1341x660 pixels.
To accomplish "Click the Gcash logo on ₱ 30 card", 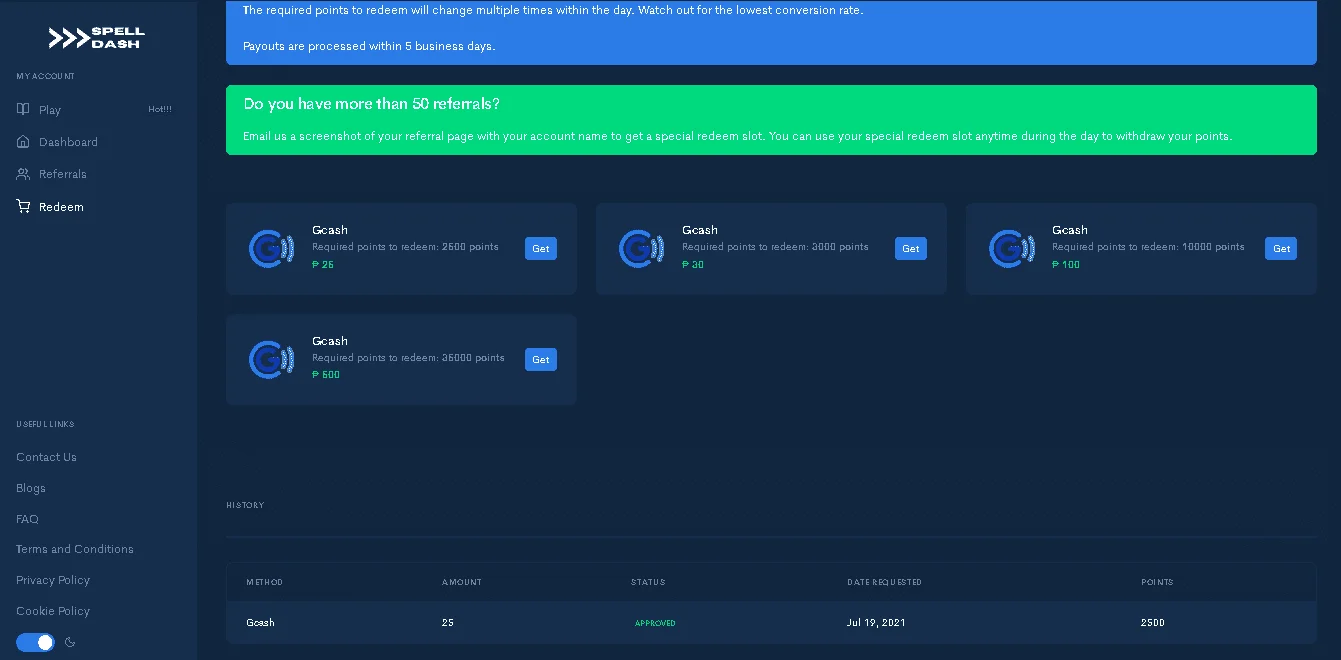I will click(x=641, y=249).
